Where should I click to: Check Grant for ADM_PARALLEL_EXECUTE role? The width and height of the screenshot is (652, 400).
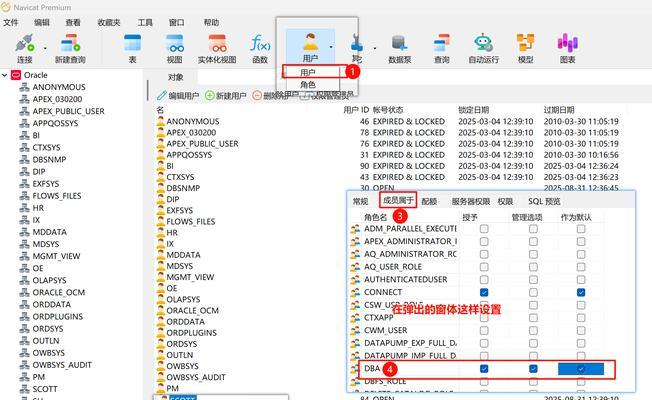(x=484, y=229)
